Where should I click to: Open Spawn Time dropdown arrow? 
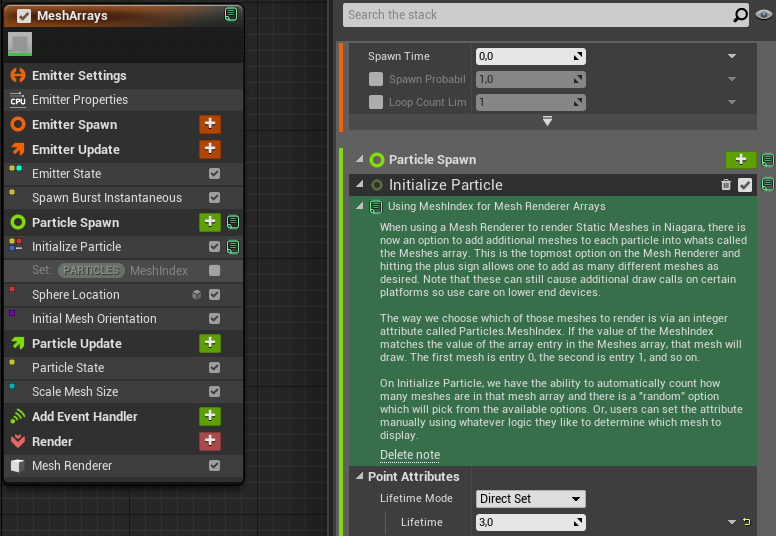732,56
